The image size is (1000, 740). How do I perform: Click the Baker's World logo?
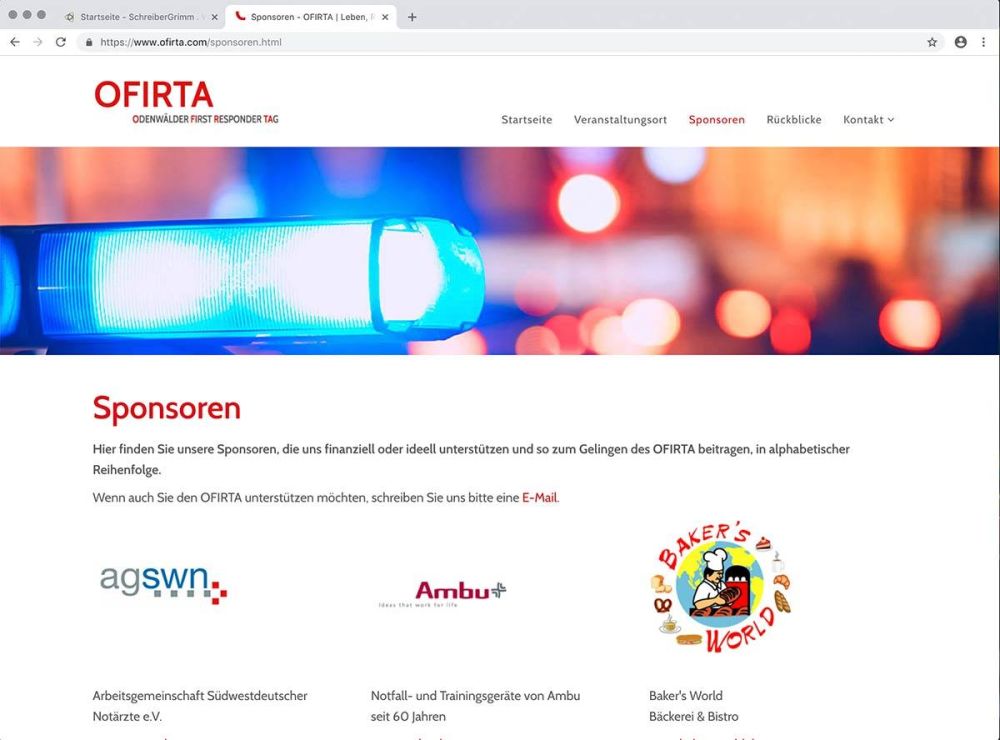pyautogui.click(x=720, y=588)
